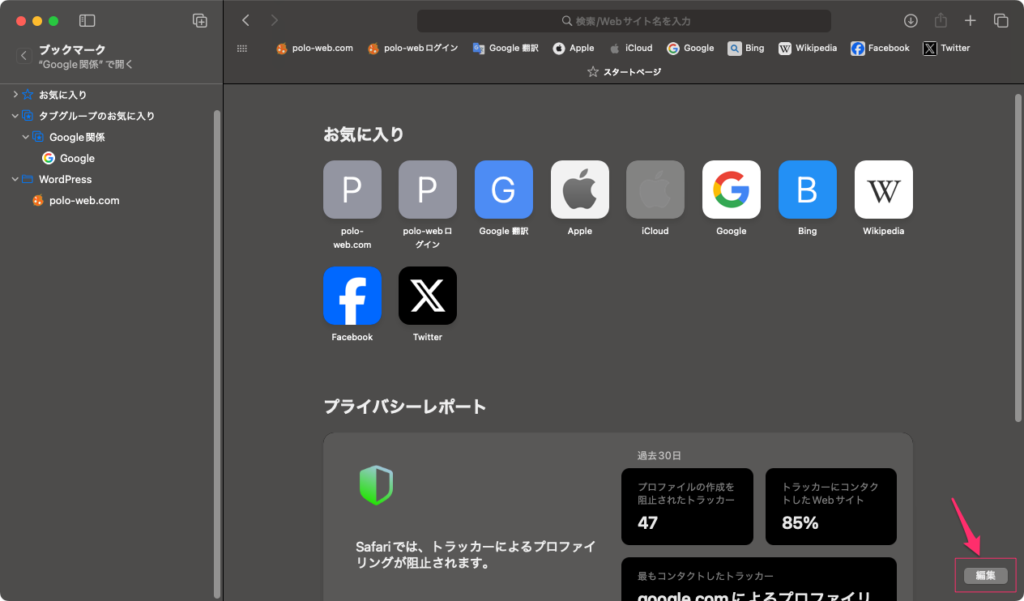Image resolution: width=1024 pixels, height=601 pixels.
Task: Expand the お気に入り folder in sidebar
Action: [15, 94]
